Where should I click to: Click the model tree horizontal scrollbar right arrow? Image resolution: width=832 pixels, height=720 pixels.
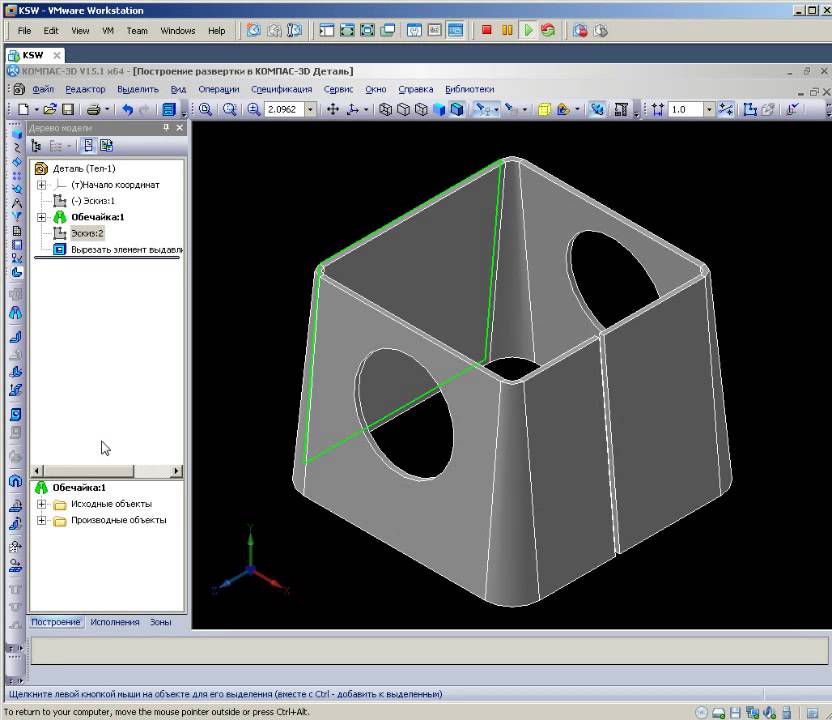178,471
